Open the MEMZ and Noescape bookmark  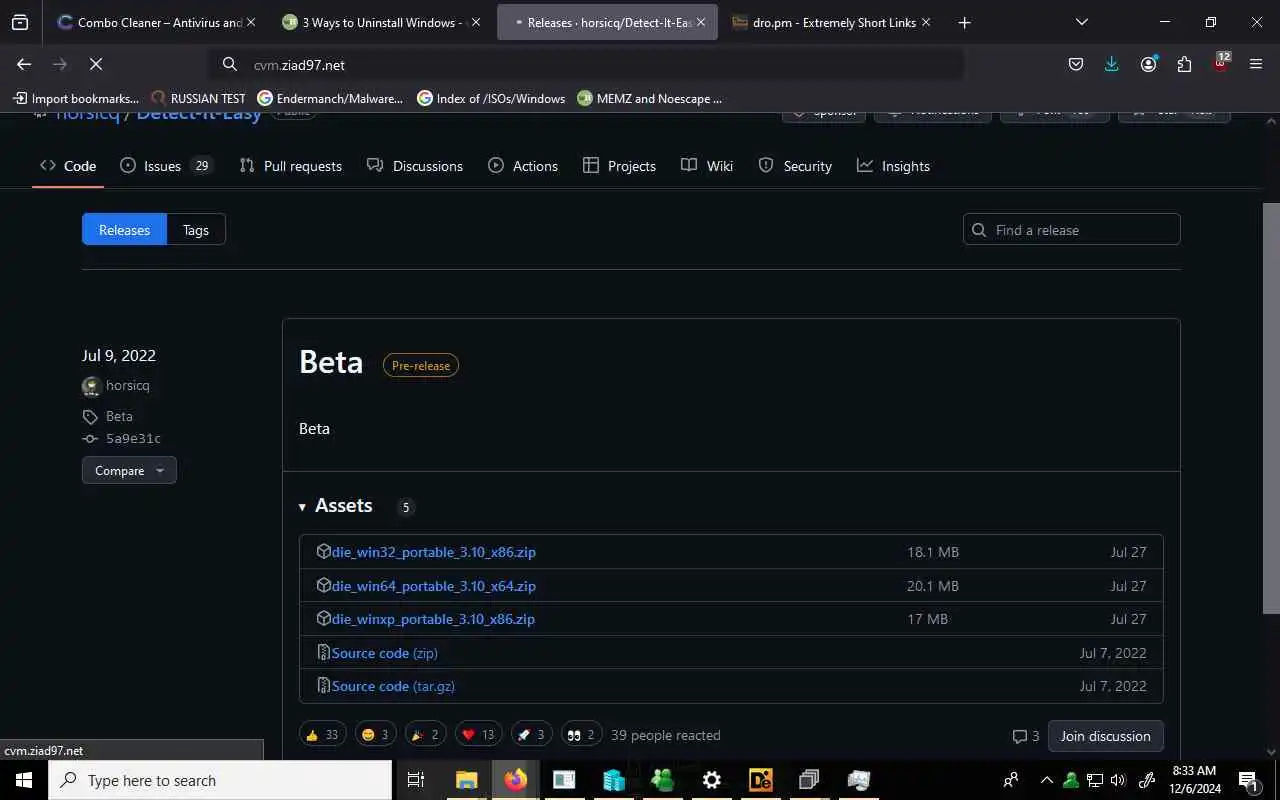tap(650, 98)
